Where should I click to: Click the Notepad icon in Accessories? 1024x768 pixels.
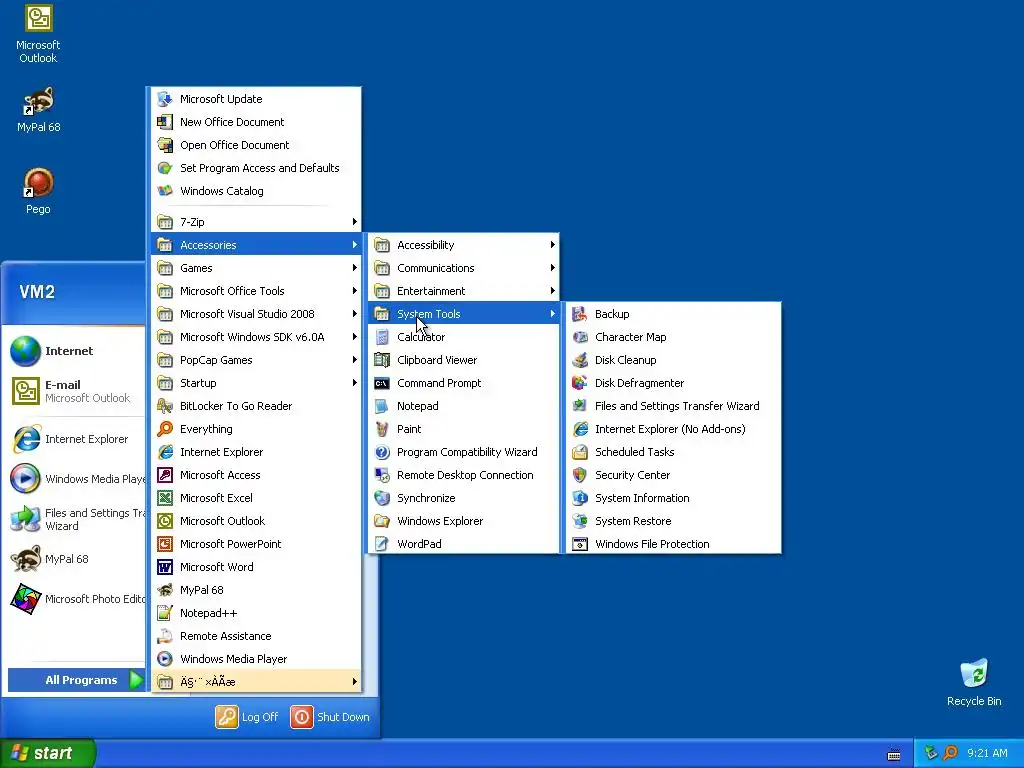point(381,406)
